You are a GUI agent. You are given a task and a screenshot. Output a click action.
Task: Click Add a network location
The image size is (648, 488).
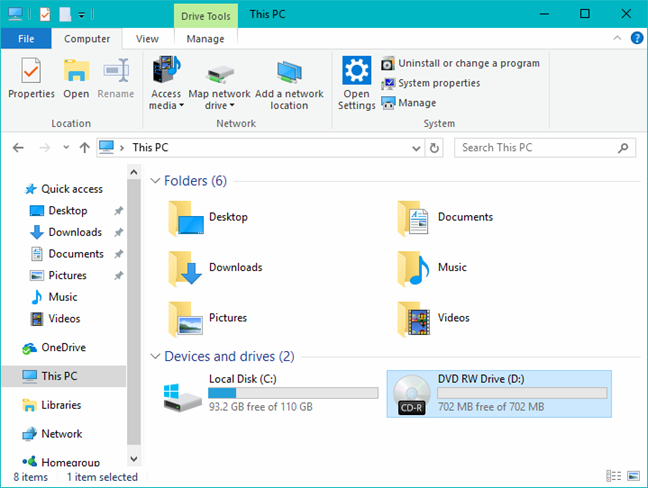pos(289,83)
